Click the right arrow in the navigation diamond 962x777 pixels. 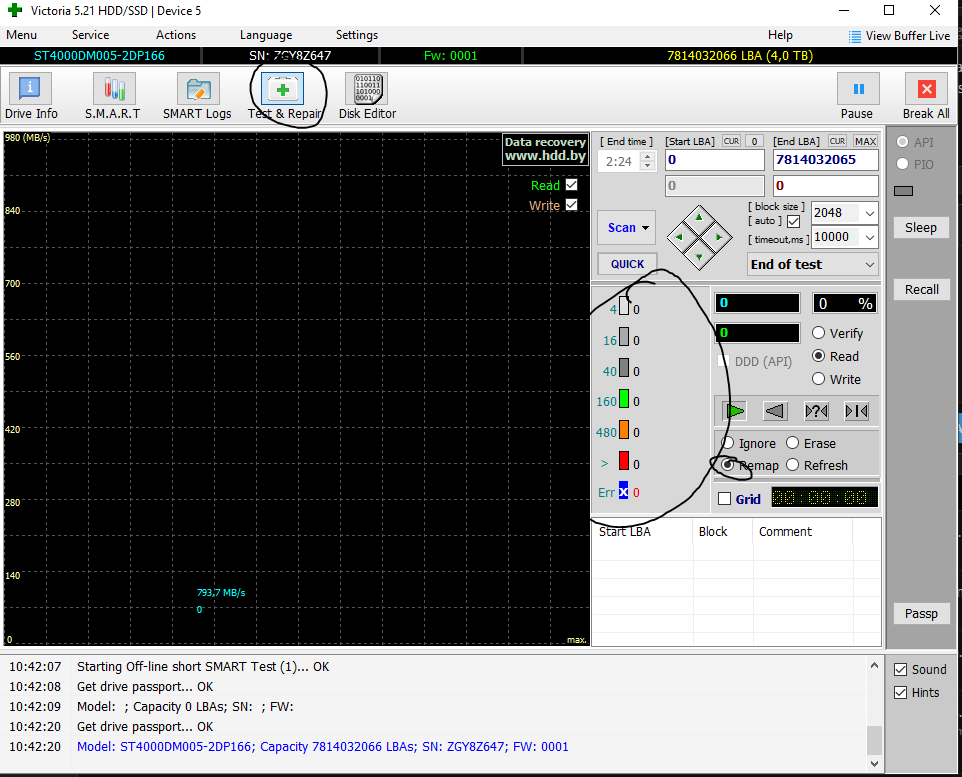coord(719,237)
